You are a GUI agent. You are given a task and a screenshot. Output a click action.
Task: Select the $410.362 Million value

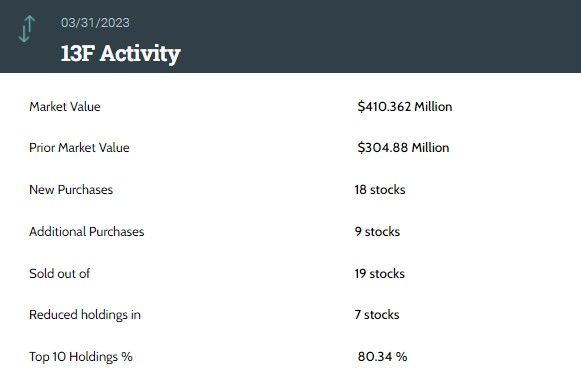click(x=405, y=107)
